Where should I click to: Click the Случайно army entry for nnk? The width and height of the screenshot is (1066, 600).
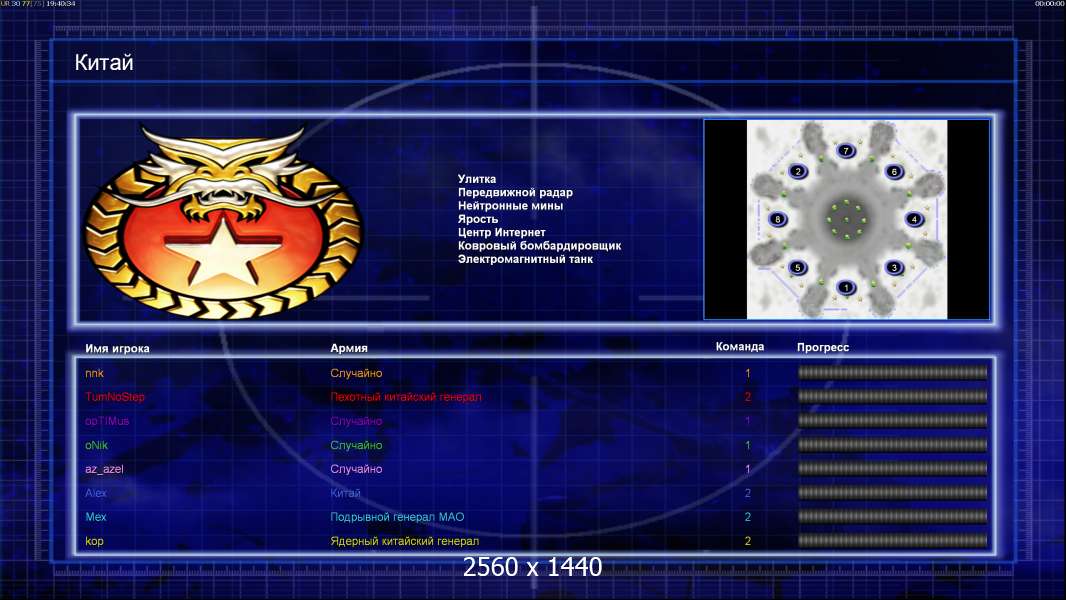[356, 373]
